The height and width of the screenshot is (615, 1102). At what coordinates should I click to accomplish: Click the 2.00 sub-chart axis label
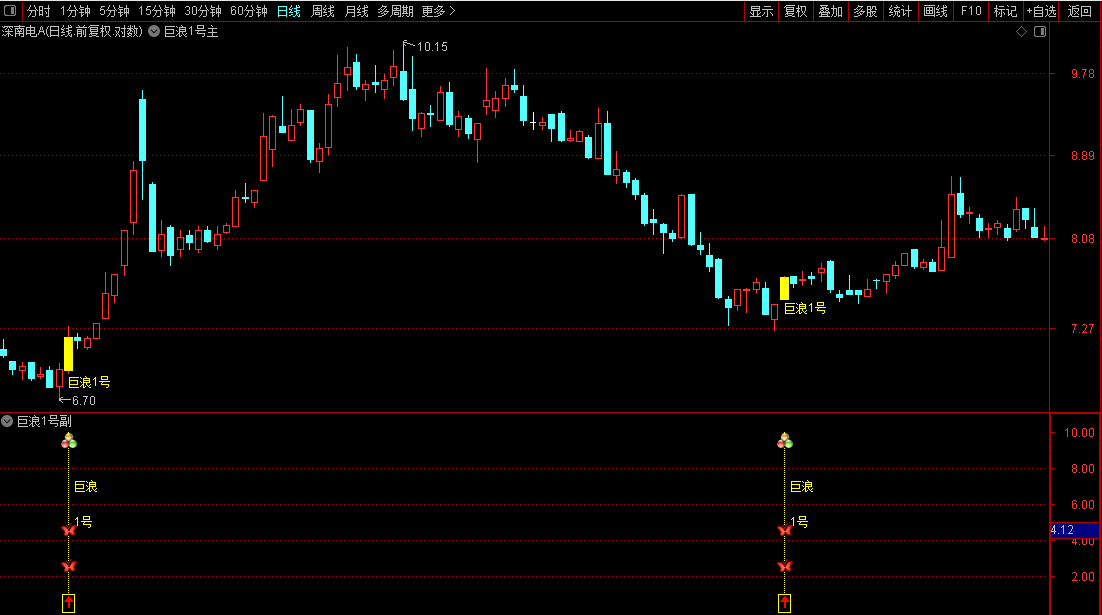tap(1082, 577)
